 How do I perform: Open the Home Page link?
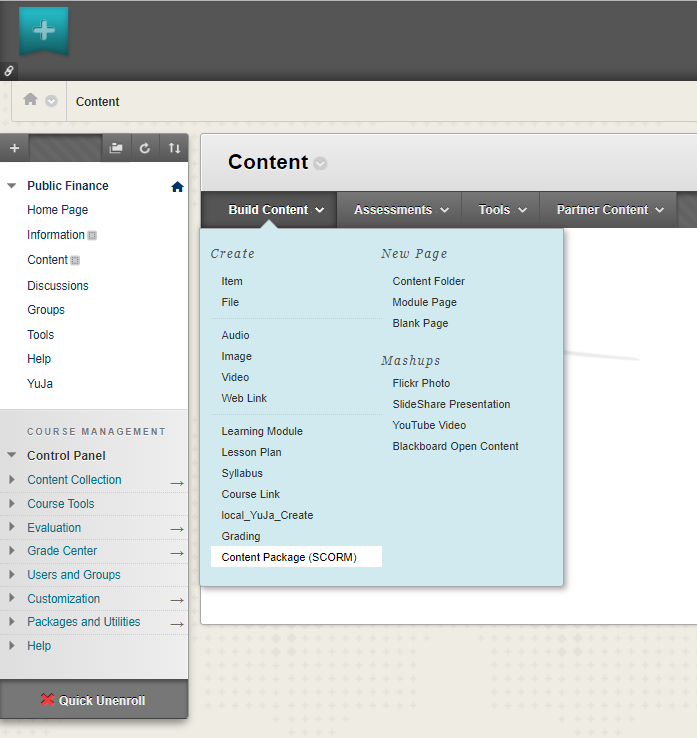(x=57, y=210)
